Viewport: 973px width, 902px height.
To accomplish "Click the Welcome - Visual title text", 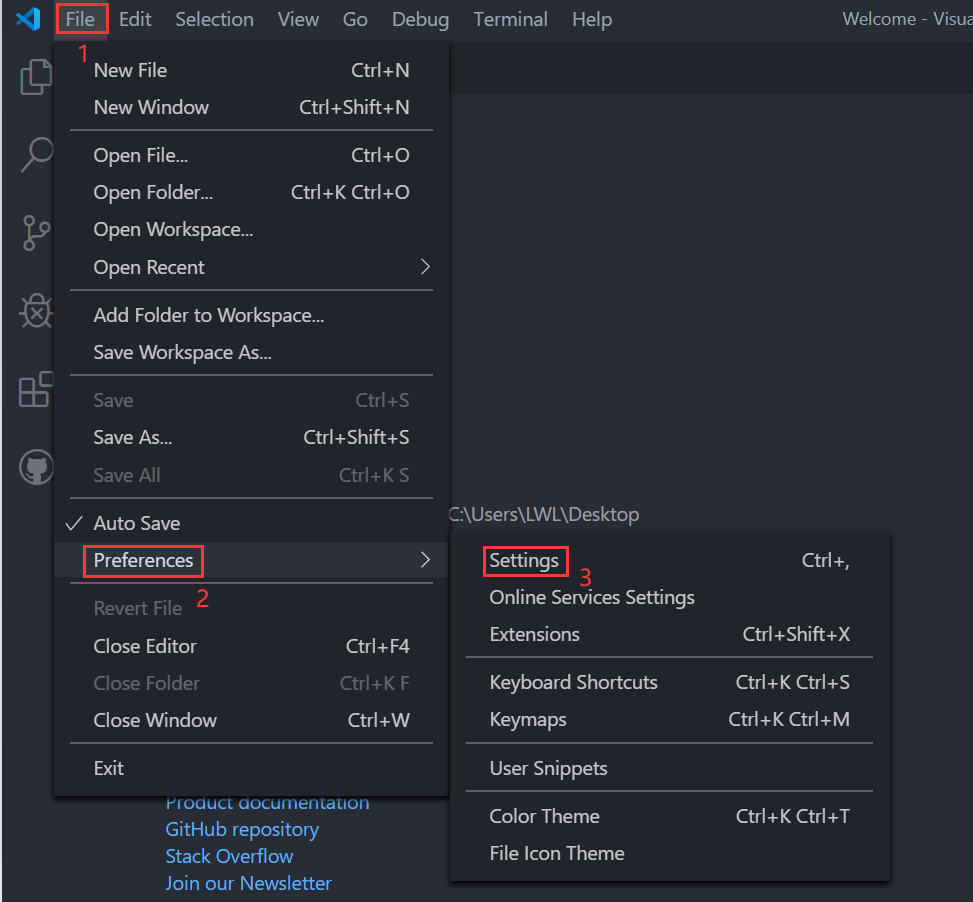I will pyautogui.click(x=907, y=19).
